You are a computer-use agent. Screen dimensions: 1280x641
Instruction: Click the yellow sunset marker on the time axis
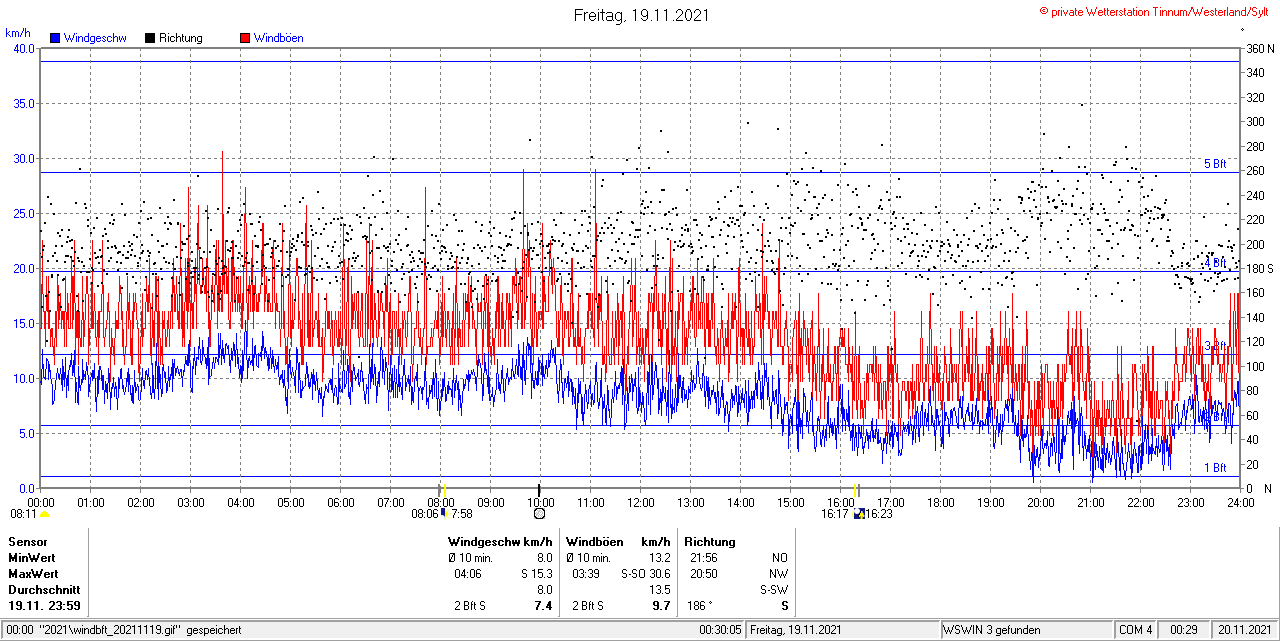pos(857,490)
